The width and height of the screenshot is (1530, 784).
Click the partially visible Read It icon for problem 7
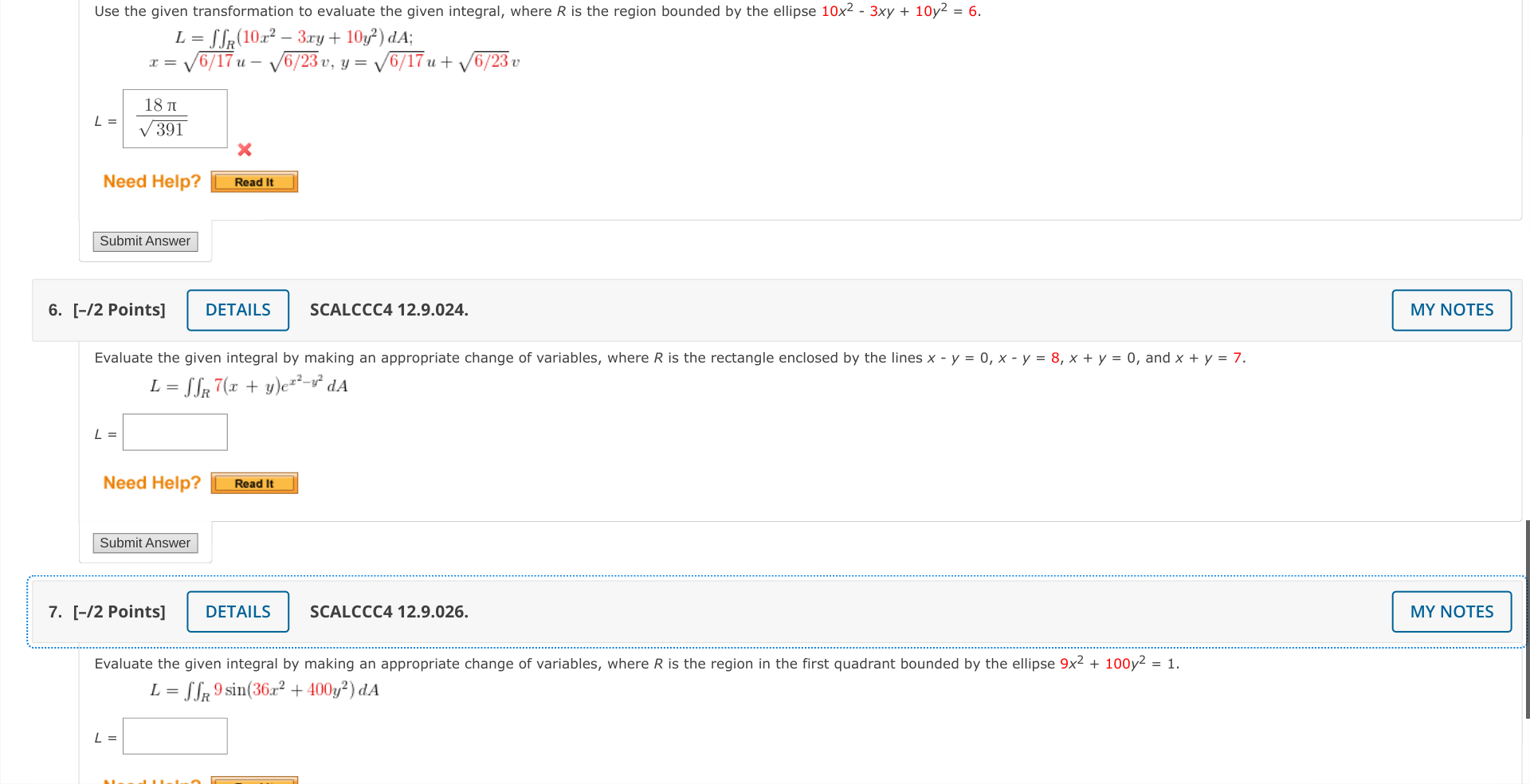pos(253,779)
